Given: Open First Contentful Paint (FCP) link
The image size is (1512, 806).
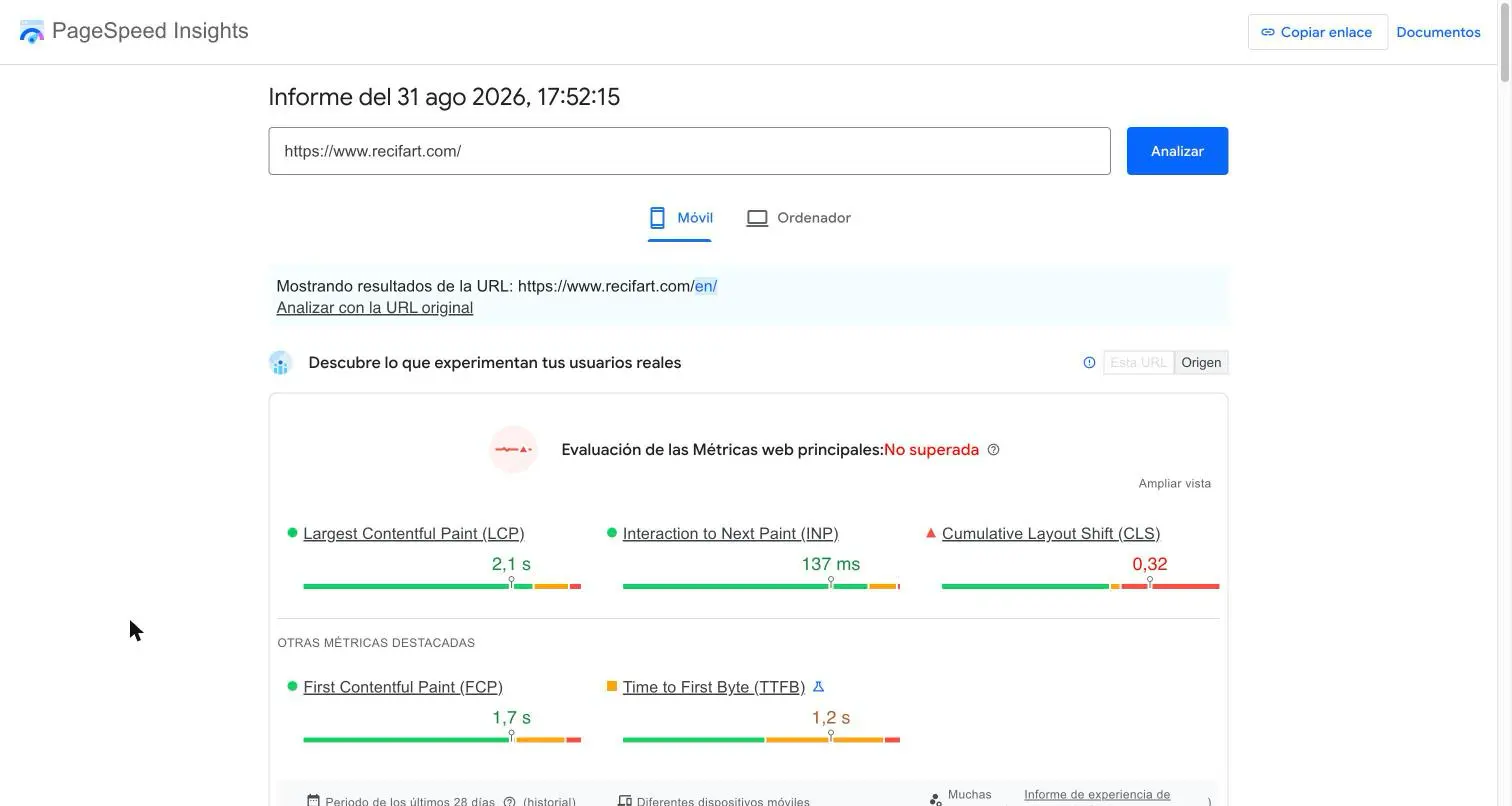Looking at the screenshot, I should [403, 687].
